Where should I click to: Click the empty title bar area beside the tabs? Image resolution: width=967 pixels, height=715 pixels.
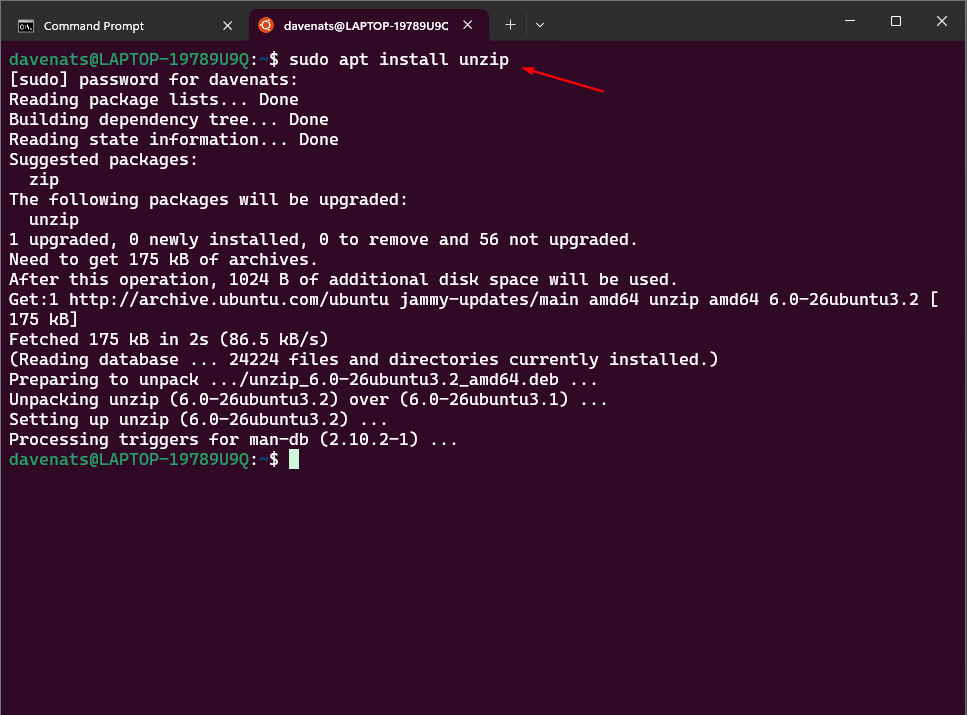point(690,24)
